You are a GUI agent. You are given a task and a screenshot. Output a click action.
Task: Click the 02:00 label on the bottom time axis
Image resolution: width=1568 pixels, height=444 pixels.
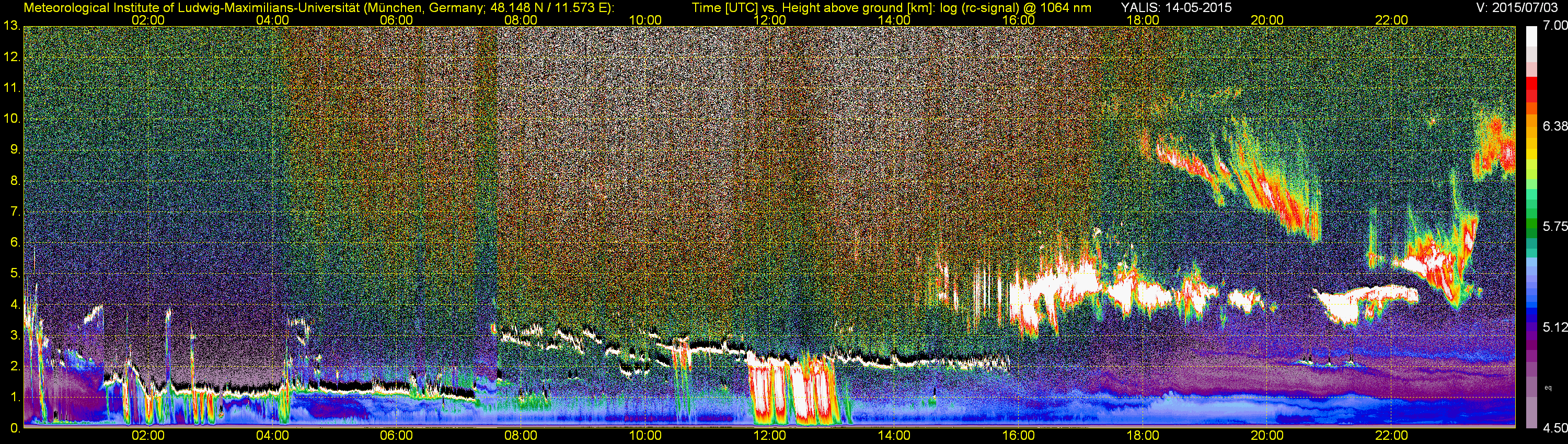148,436
